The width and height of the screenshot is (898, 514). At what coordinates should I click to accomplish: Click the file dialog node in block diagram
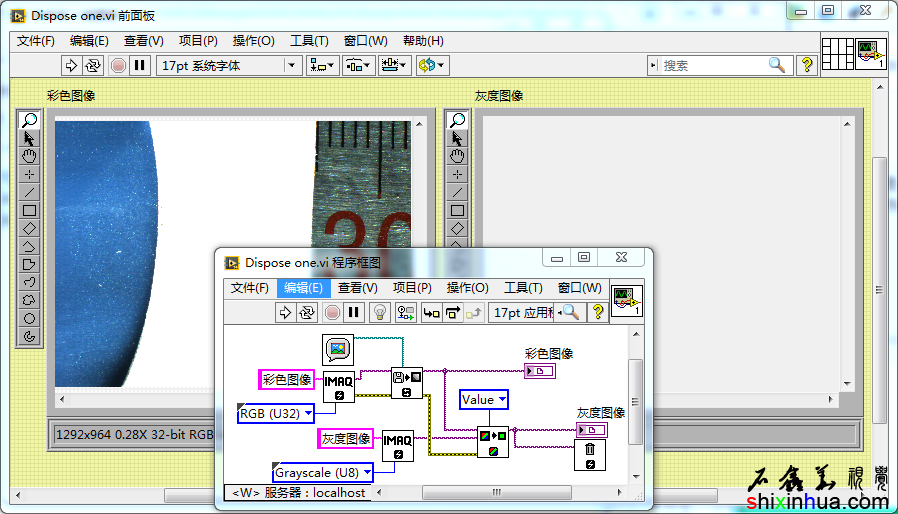338,350
